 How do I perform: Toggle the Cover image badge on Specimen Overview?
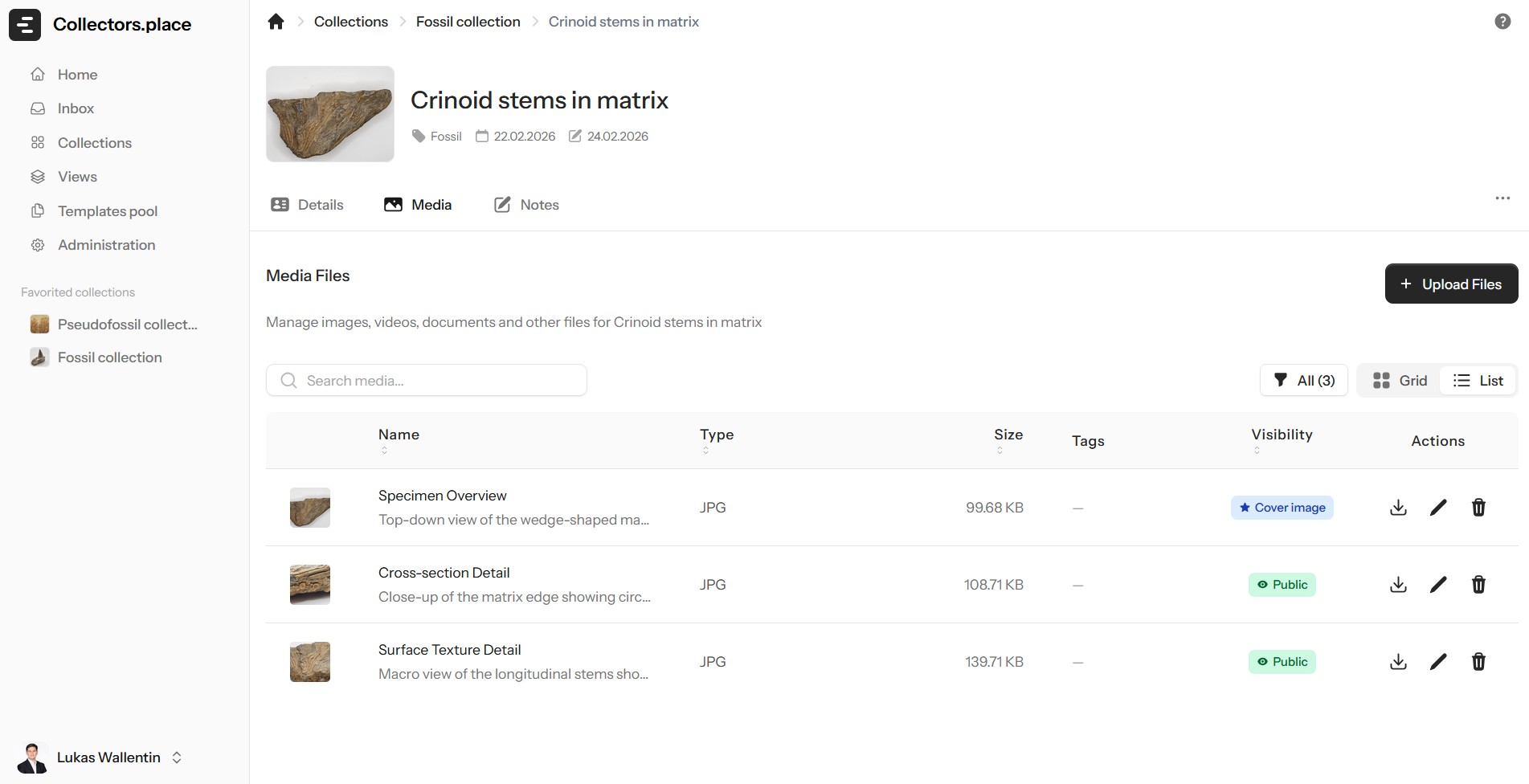[x=1282, y=507]
